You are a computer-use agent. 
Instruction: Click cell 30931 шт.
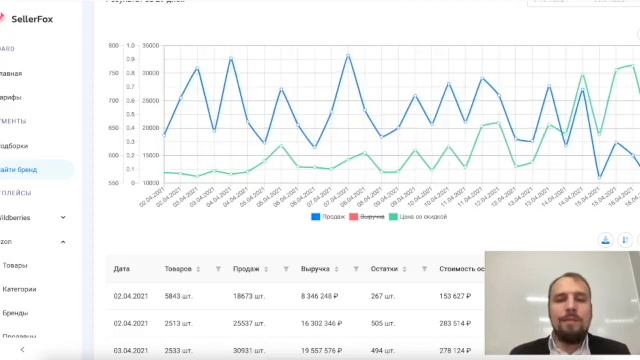249,350
